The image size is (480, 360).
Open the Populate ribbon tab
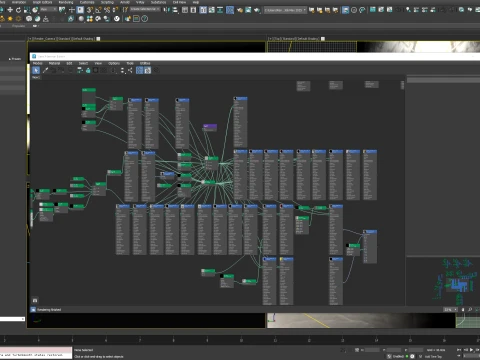tap(18, 26)
